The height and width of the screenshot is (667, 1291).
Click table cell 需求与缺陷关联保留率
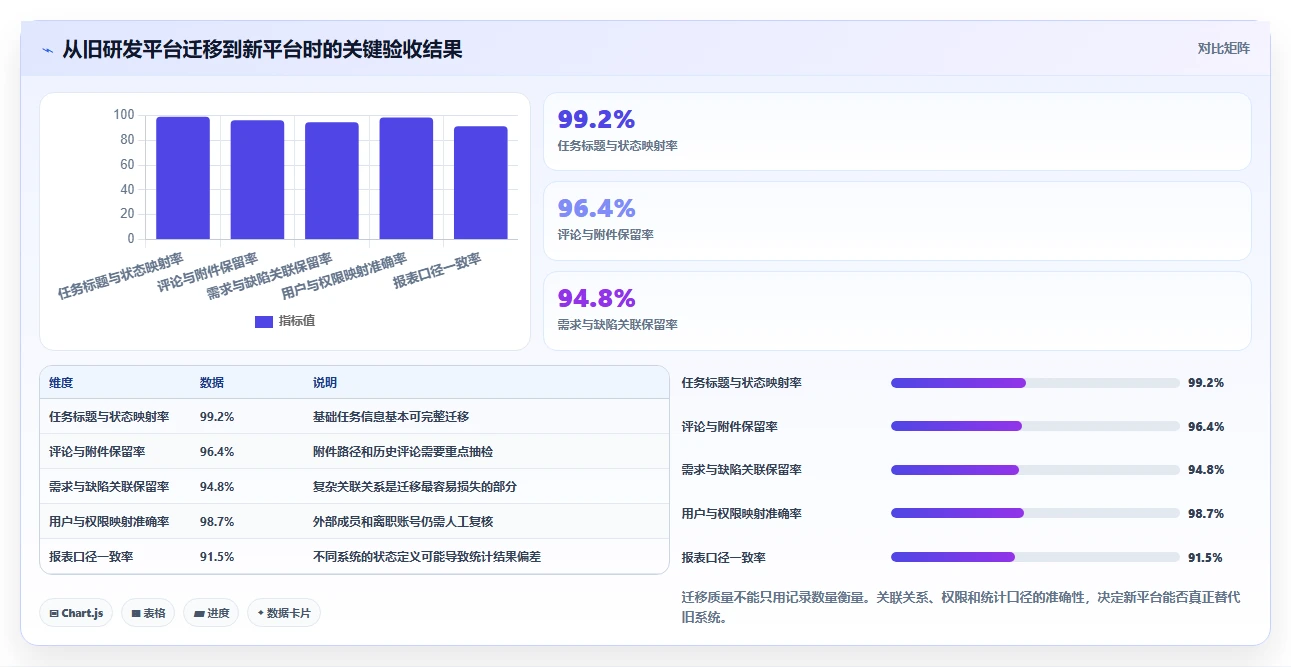point(109,486)
